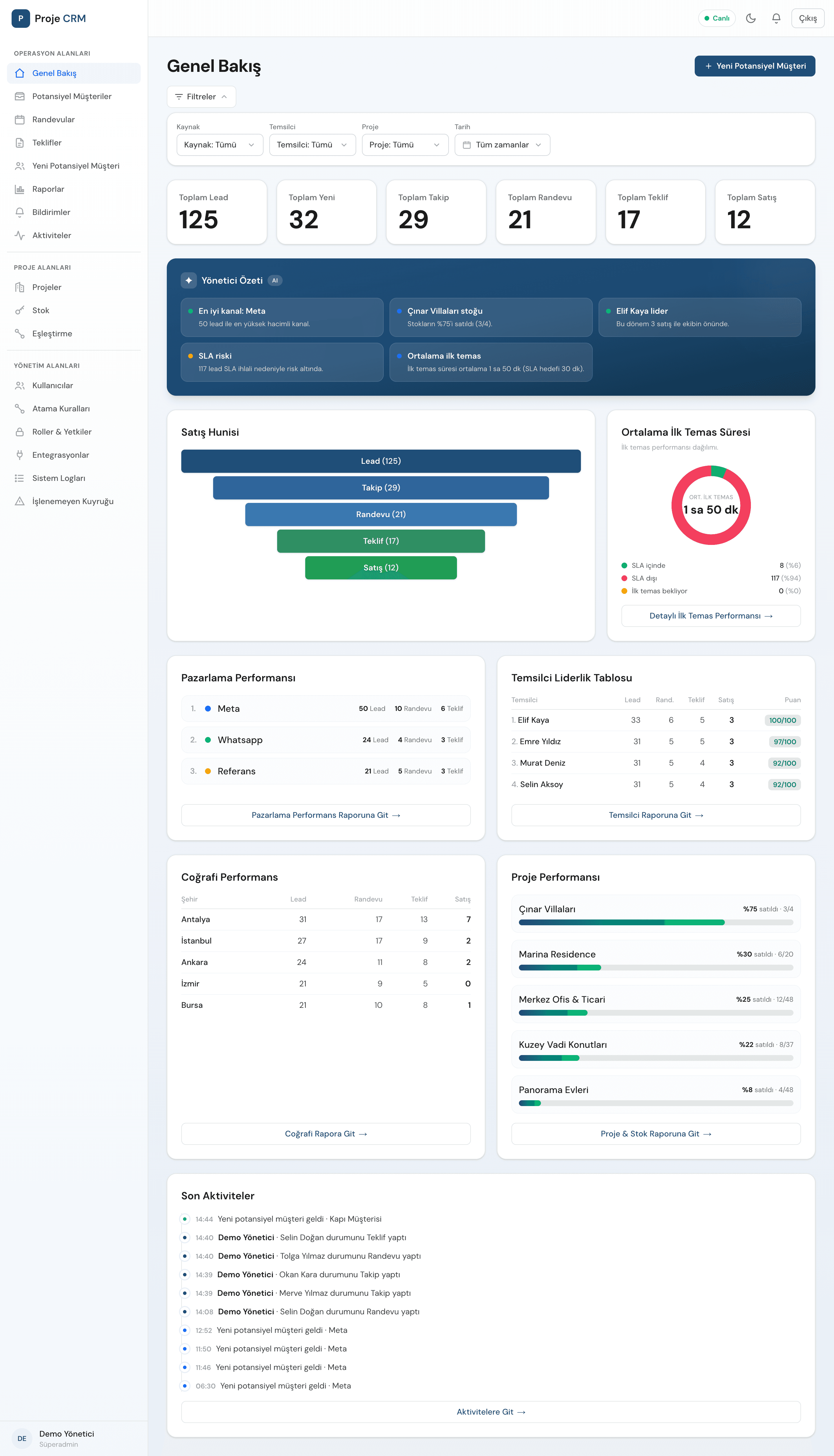Click the Raporlar chart icon
The height and width of the screenshot is (1456, 834).
click(x=19, y=189)
